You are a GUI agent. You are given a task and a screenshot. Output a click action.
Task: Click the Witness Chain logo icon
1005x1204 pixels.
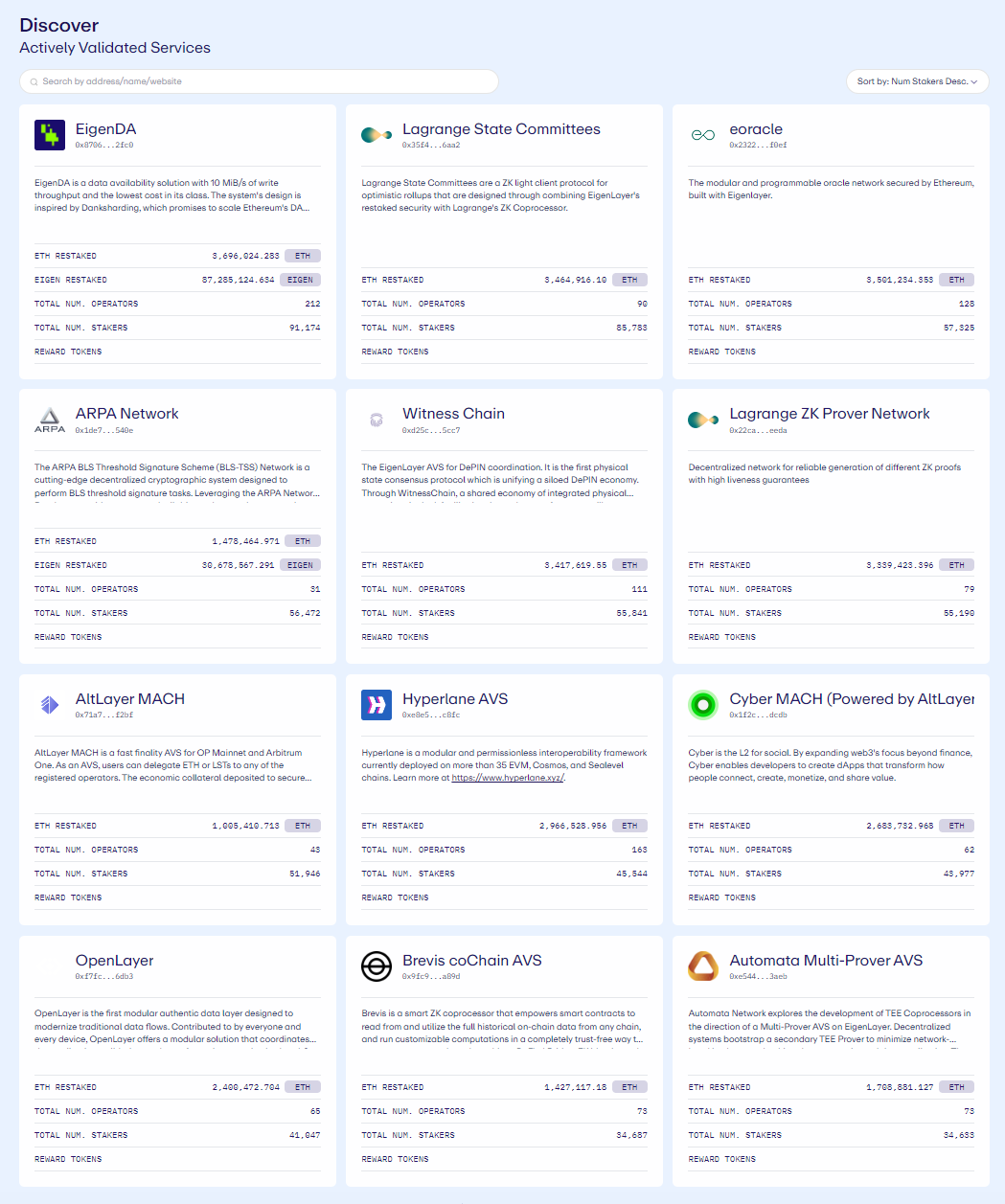[x=377, y=420]
